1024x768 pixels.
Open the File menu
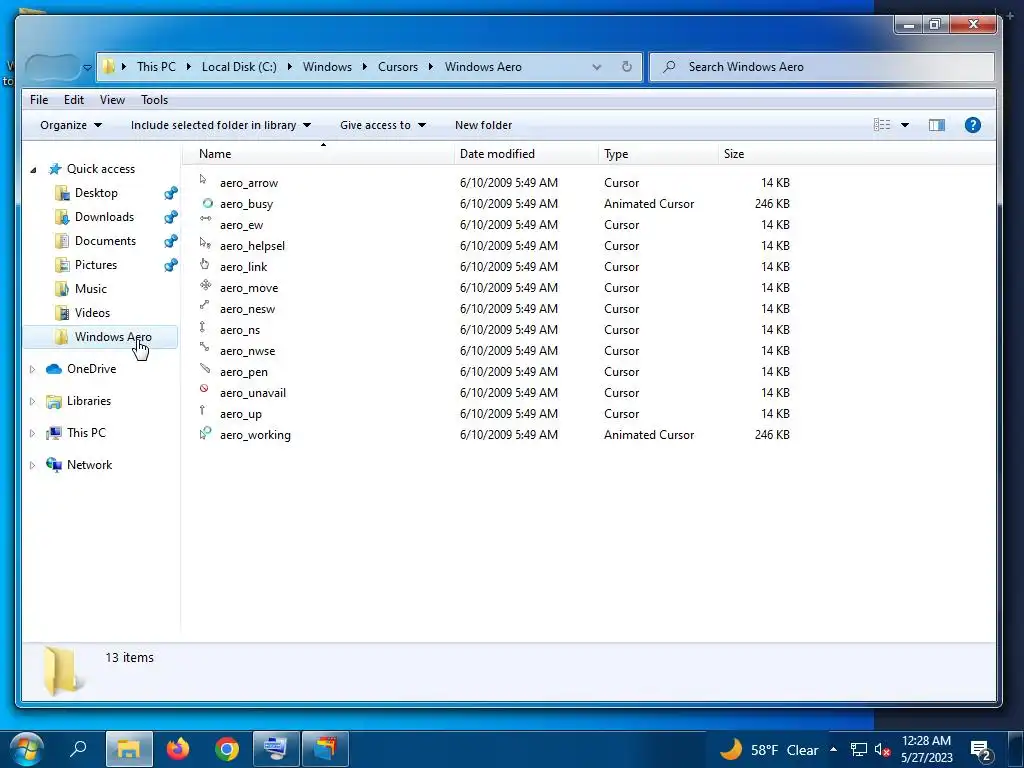39,100
